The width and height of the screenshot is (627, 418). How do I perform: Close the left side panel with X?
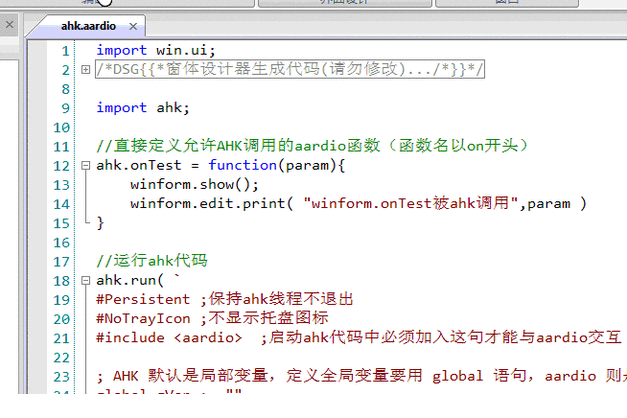pyautogui.click(x=9, y=25)
